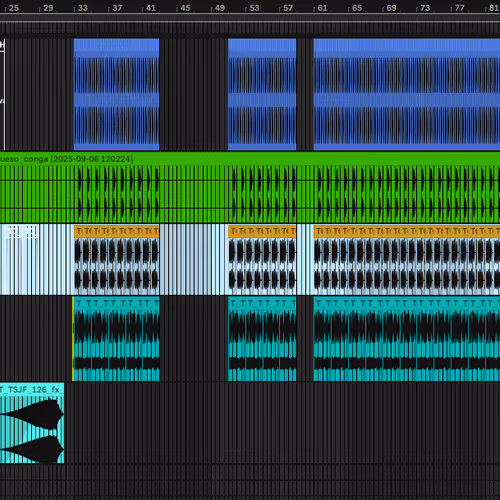Screen dimensions: 500x500
Task: Select the middle teal audio clip
Action: pos(262,339)
